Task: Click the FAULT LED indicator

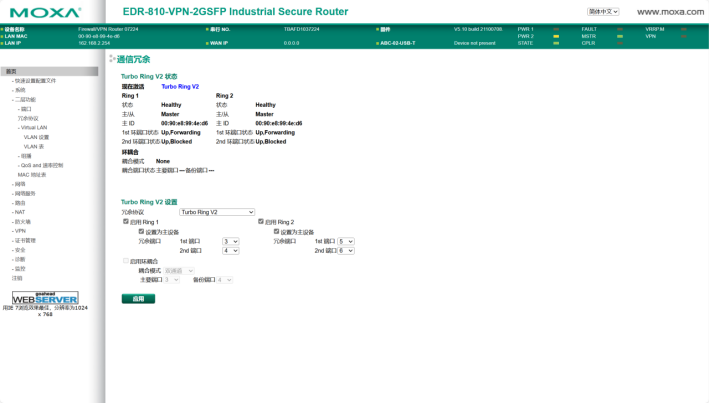Action: tap(620, 29)
